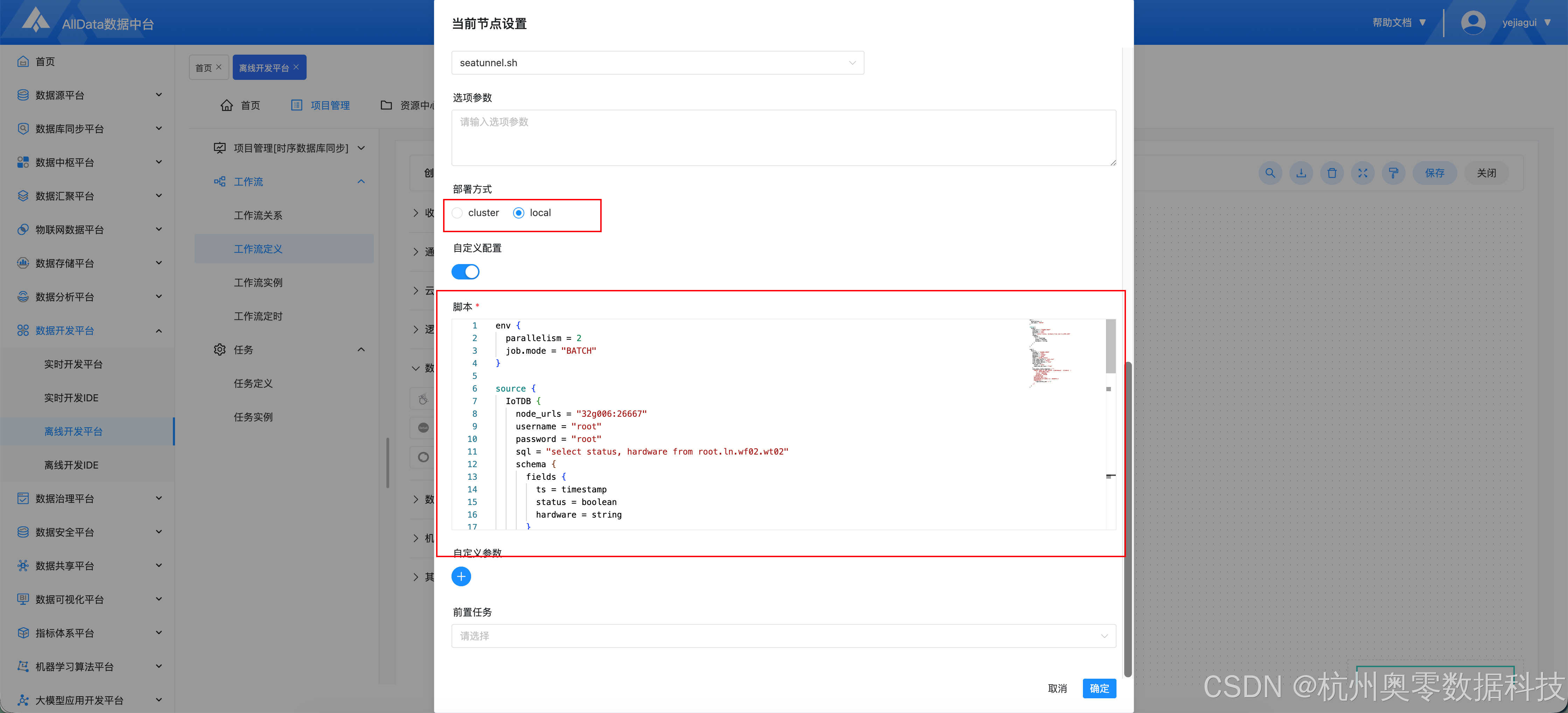
Task: Open 离线开发IDE in sidebar
Action: 71,465
